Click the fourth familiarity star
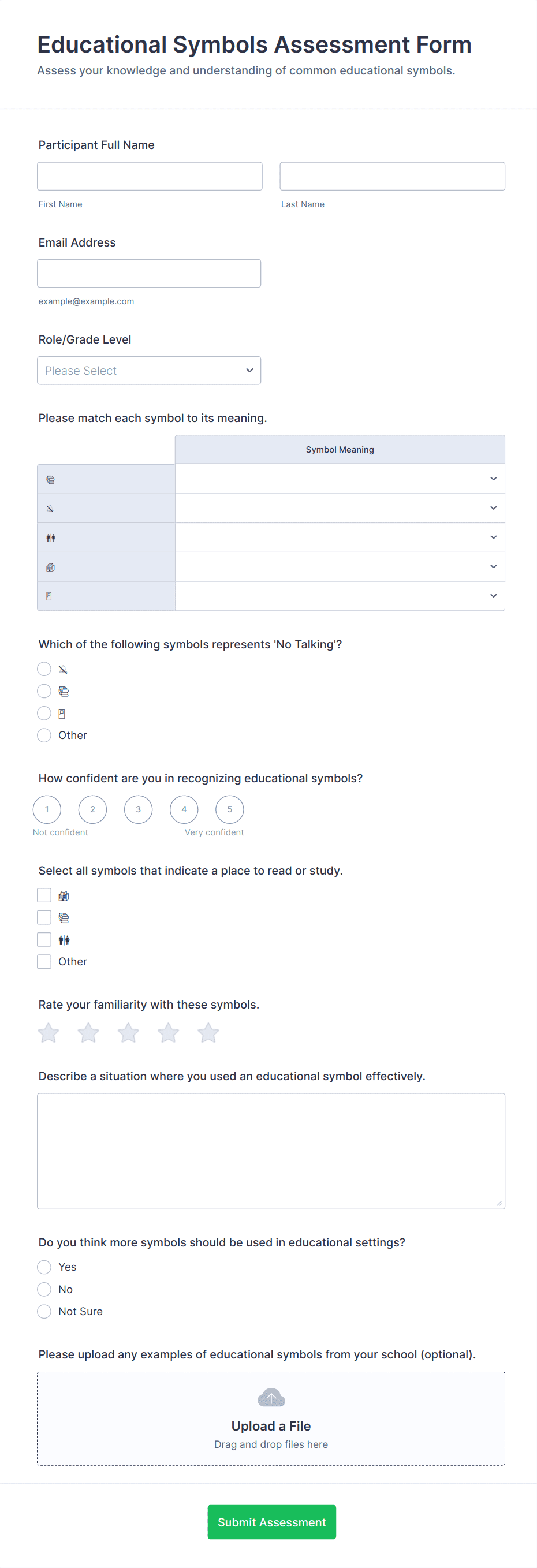This screenshot has height=1568, width=537. [168, 1032]
